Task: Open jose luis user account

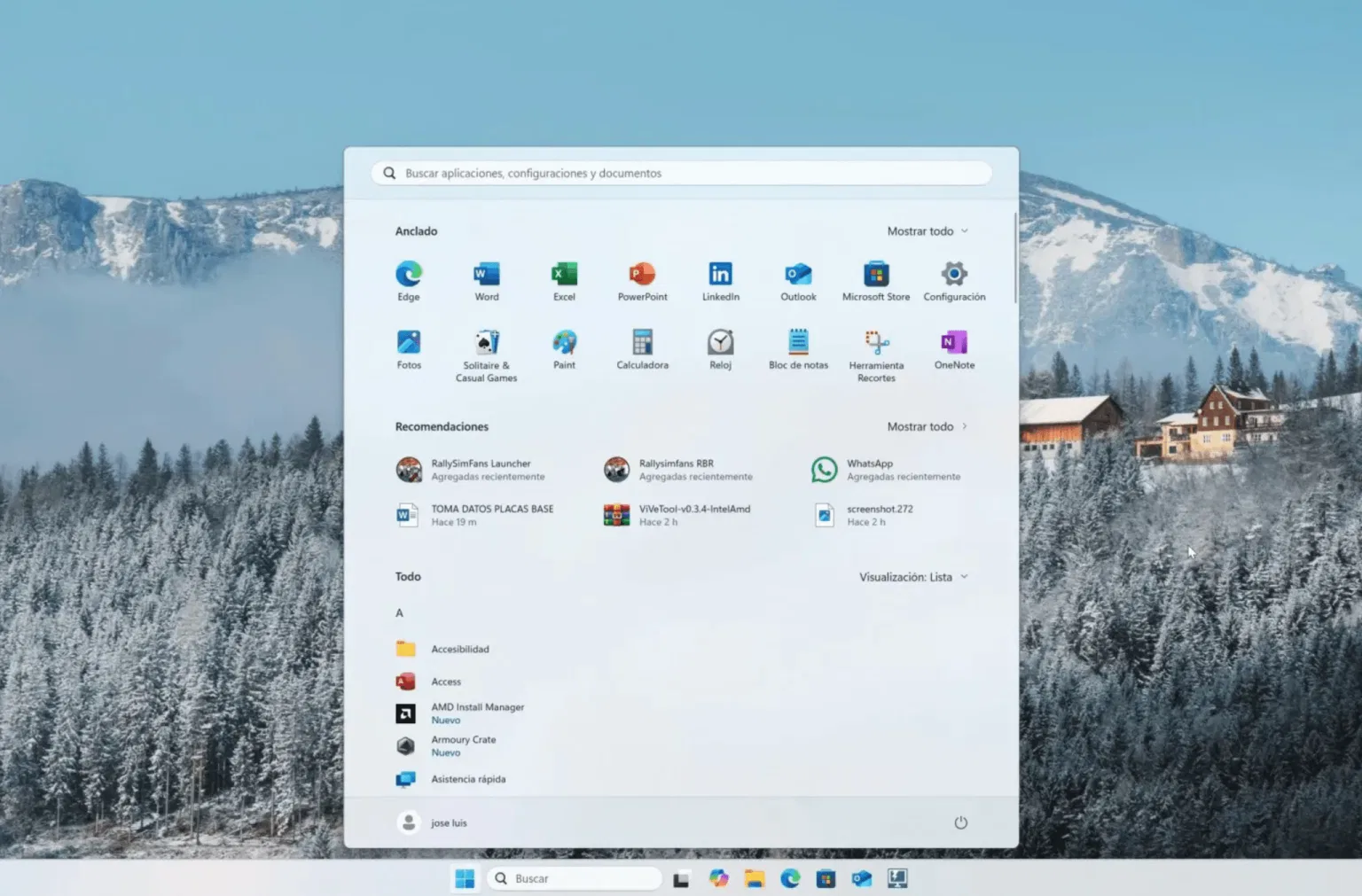Action: click(432, 822)
